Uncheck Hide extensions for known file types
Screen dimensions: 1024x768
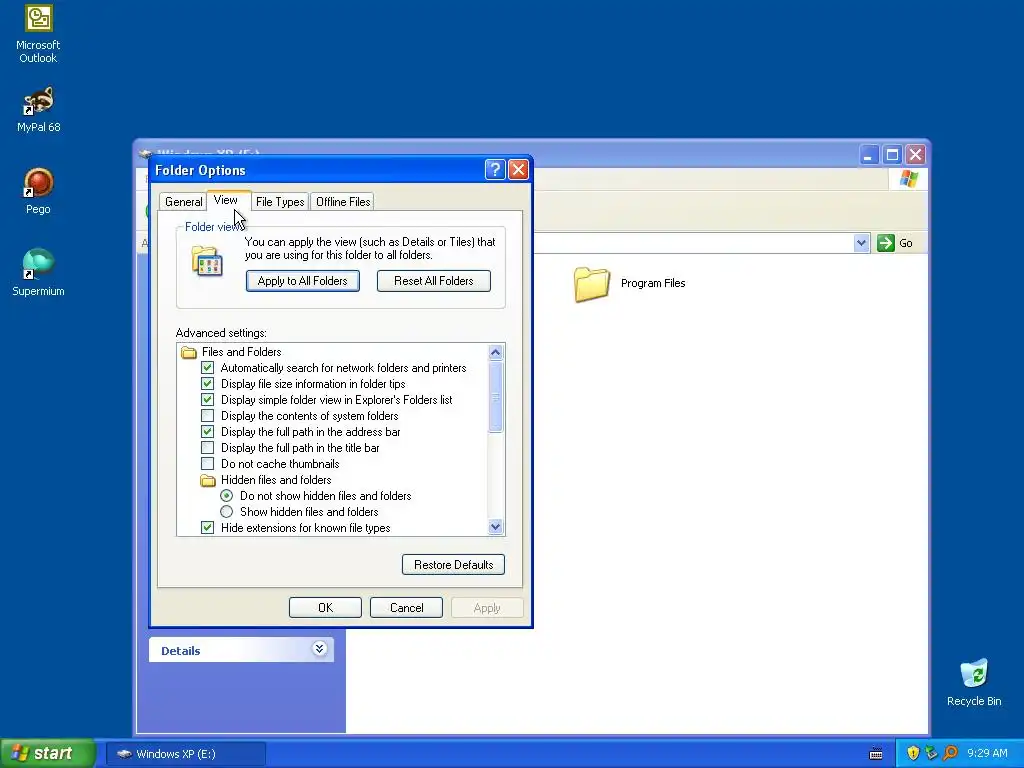coord(207,528)
